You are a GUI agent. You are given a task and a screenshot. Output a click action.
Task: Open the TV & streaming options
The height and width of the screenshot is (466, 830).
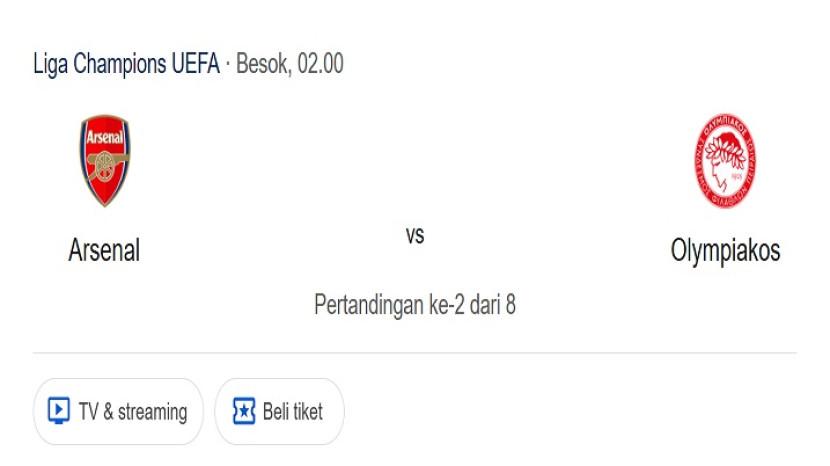coord(118,411)
